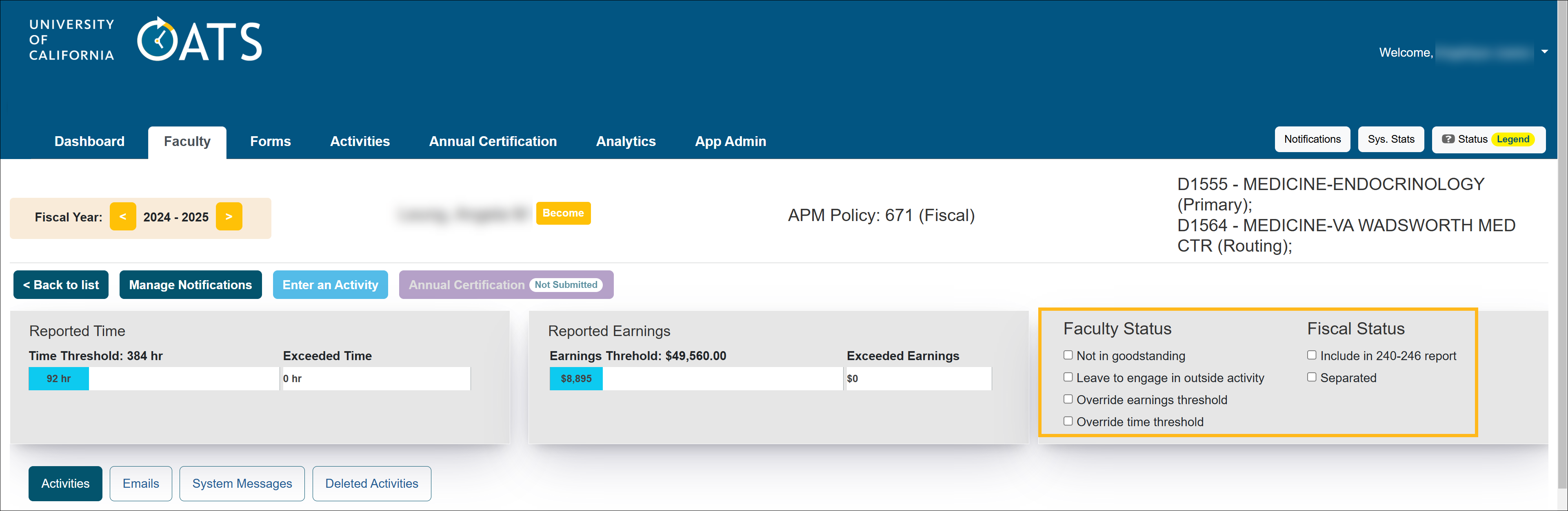Open Annual Certification Not Submitted button
The height and width of the screenshot is (511, 1568).
[506, 285]
